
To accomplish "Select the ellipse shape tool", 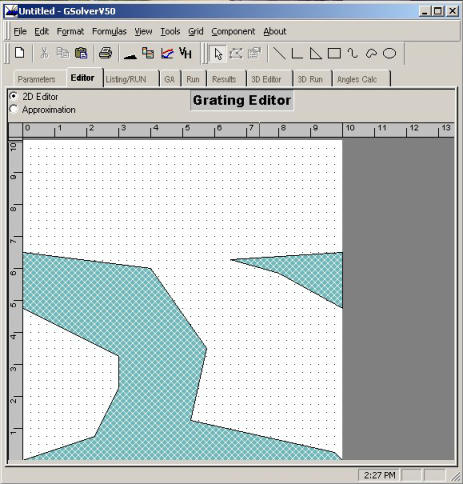I will click(389, 53).
